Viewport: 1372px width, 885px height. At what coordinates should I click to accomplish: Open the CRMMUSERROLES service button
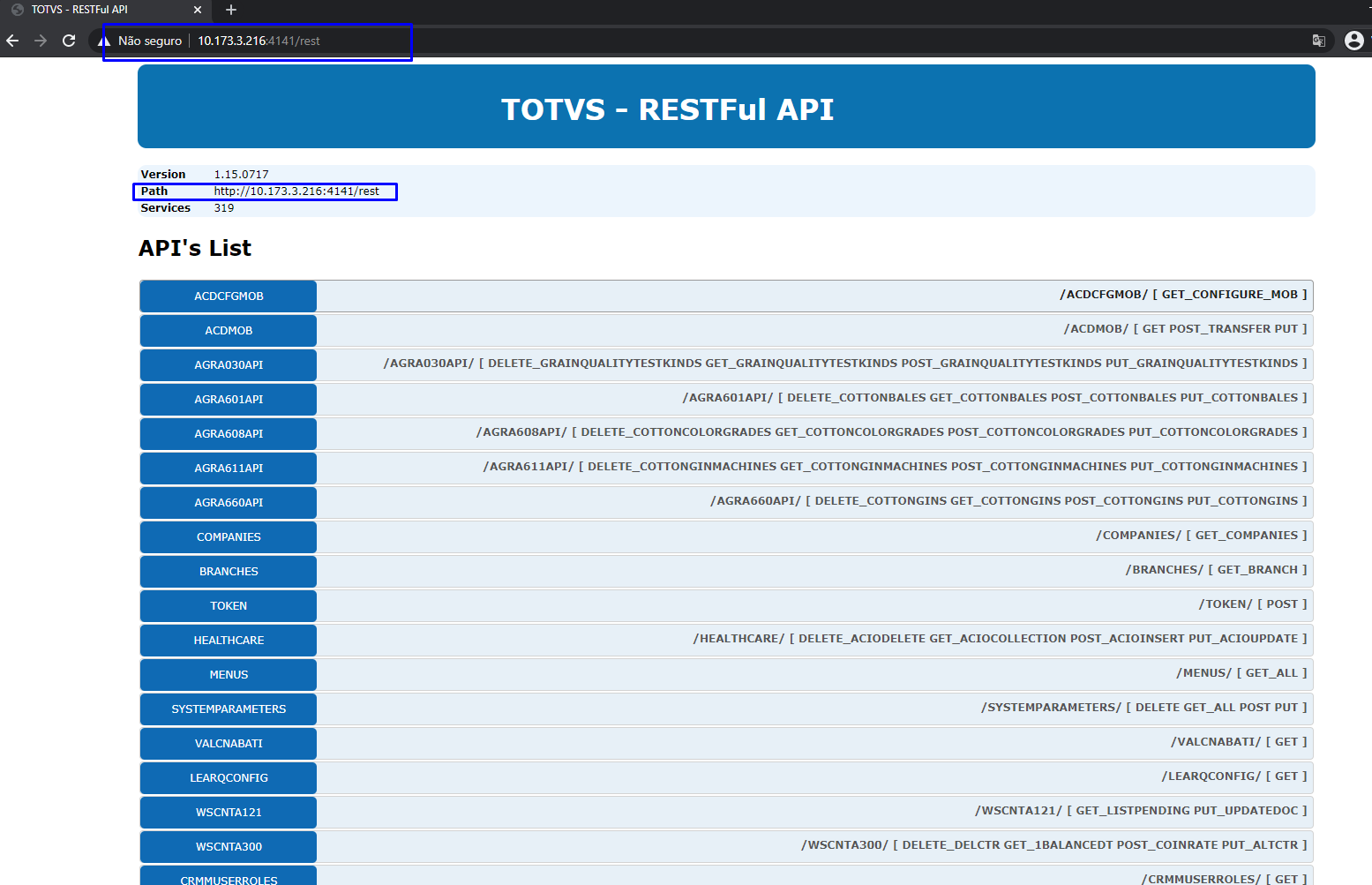coord(229,876)
